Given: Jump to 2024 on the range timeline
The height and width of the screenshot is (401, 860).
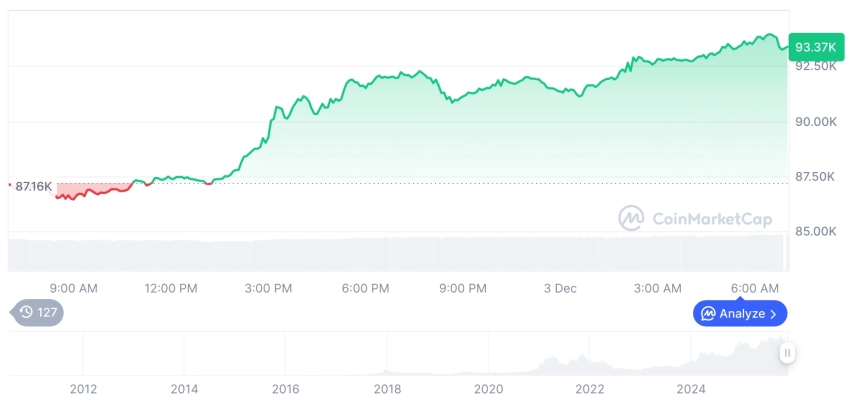Looking at the screenshot, I should click(x=691, y=389).
